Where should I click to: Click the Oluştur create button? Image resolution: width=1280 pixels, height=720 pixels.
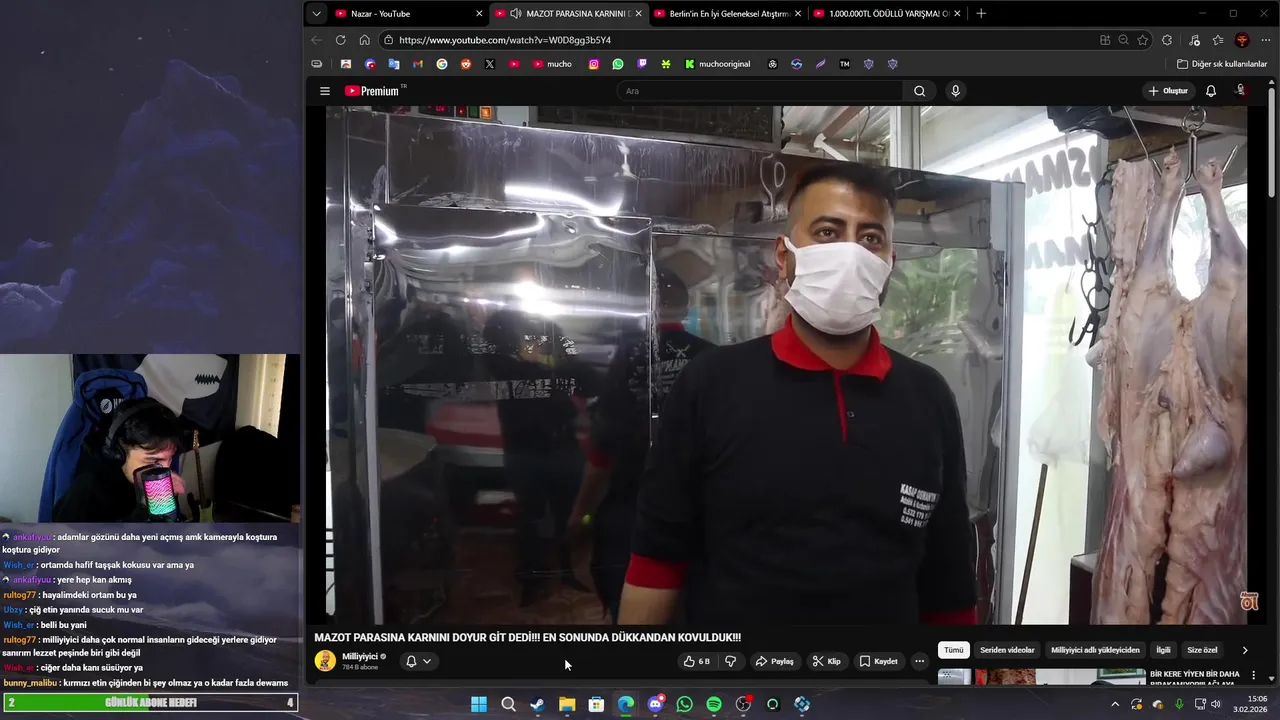(1168, 91)
